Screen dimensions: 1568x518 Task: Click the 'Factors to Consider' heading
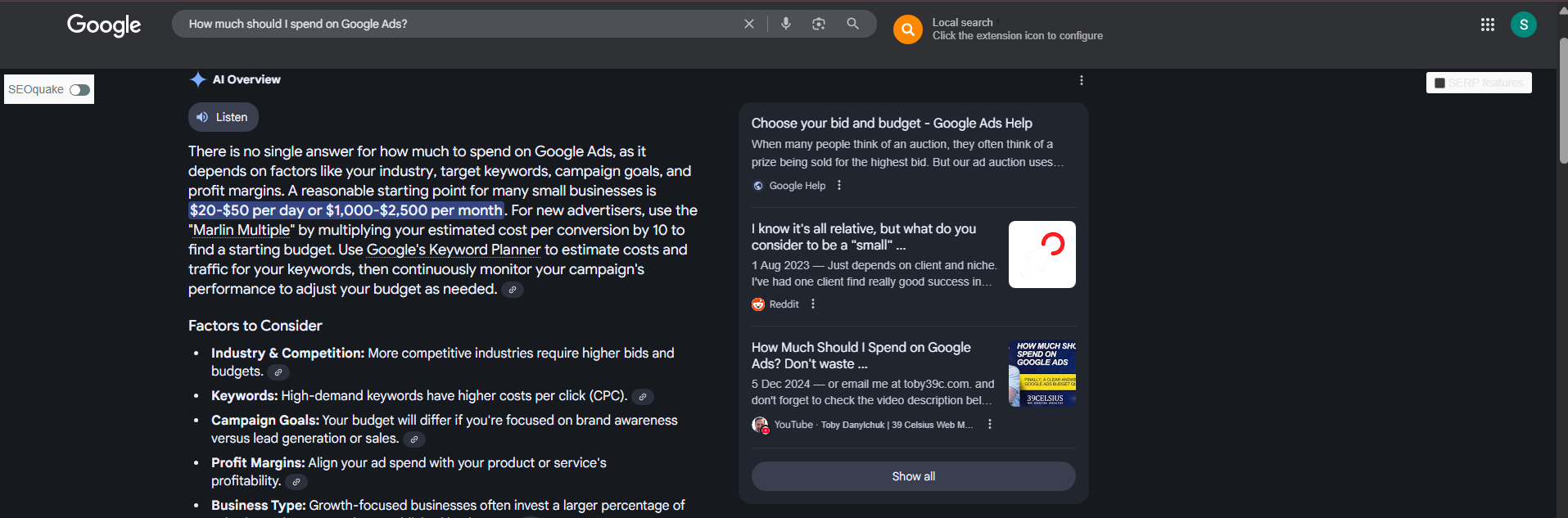[255, 326]
